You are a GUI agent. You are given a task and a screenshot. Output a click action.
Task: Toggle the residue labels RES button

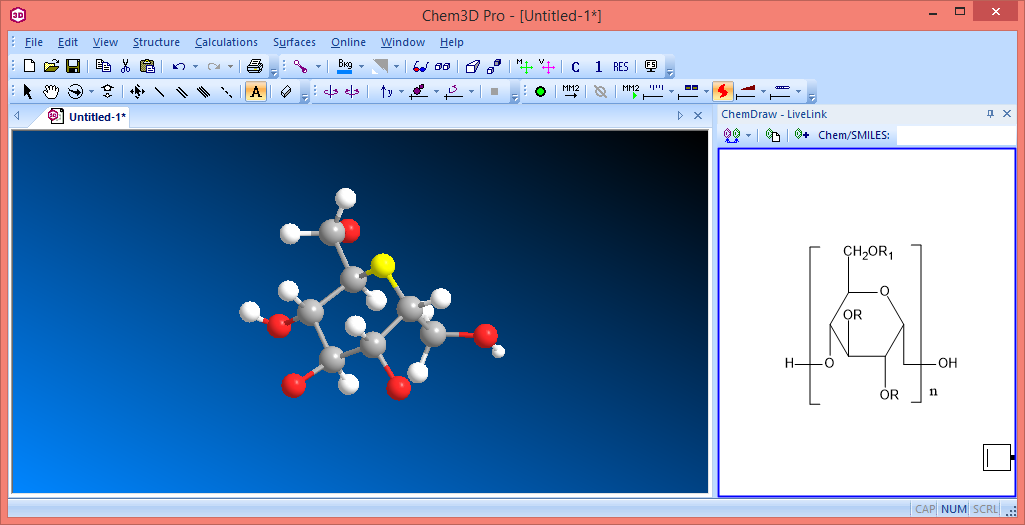pyautogui.click(x=621, y=66)
